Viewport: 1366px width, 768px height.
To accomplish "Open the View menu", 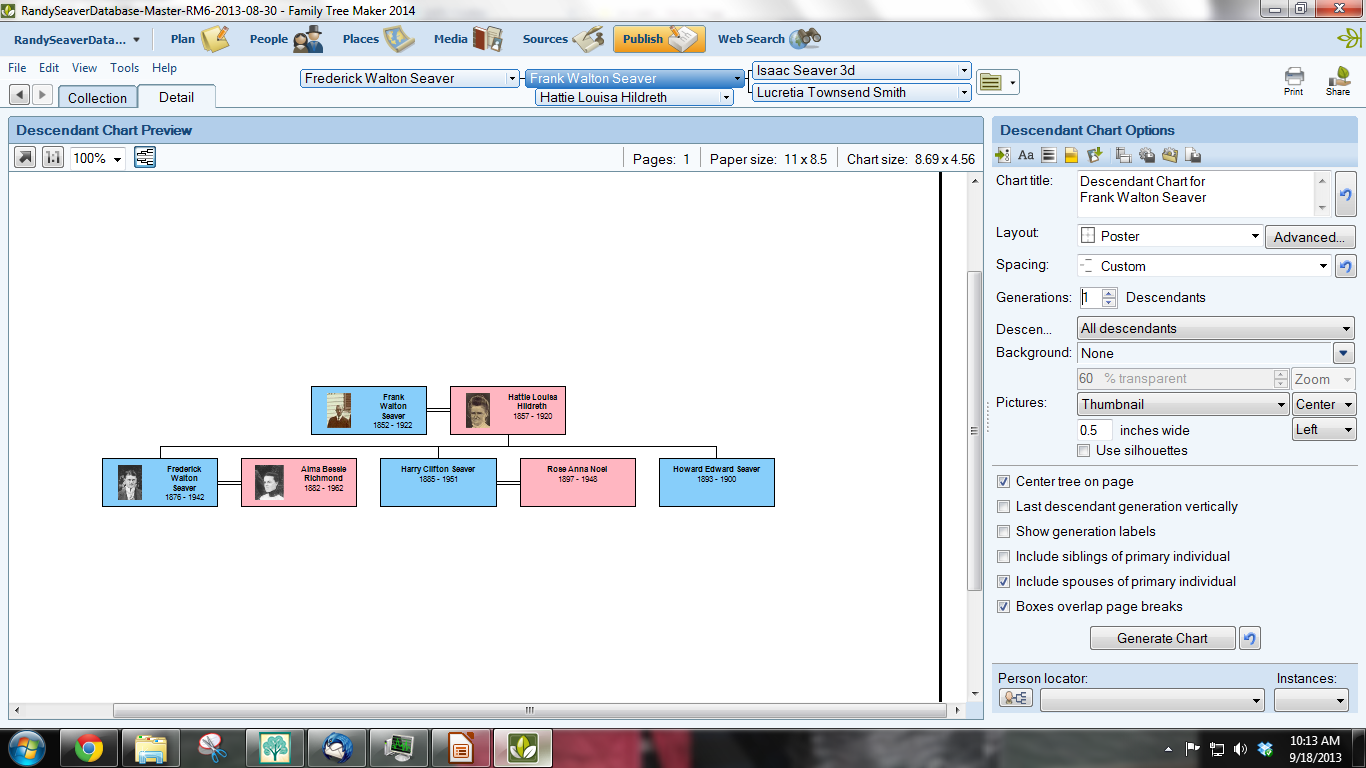I will 85,68.
